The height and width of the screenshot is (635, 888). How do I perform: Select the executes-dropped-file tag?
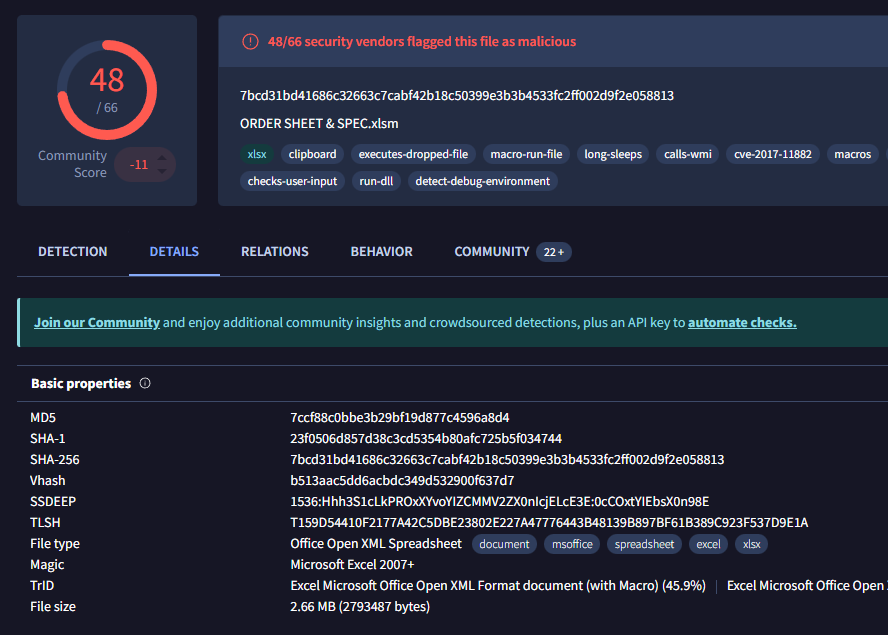(x=413, y=155)
